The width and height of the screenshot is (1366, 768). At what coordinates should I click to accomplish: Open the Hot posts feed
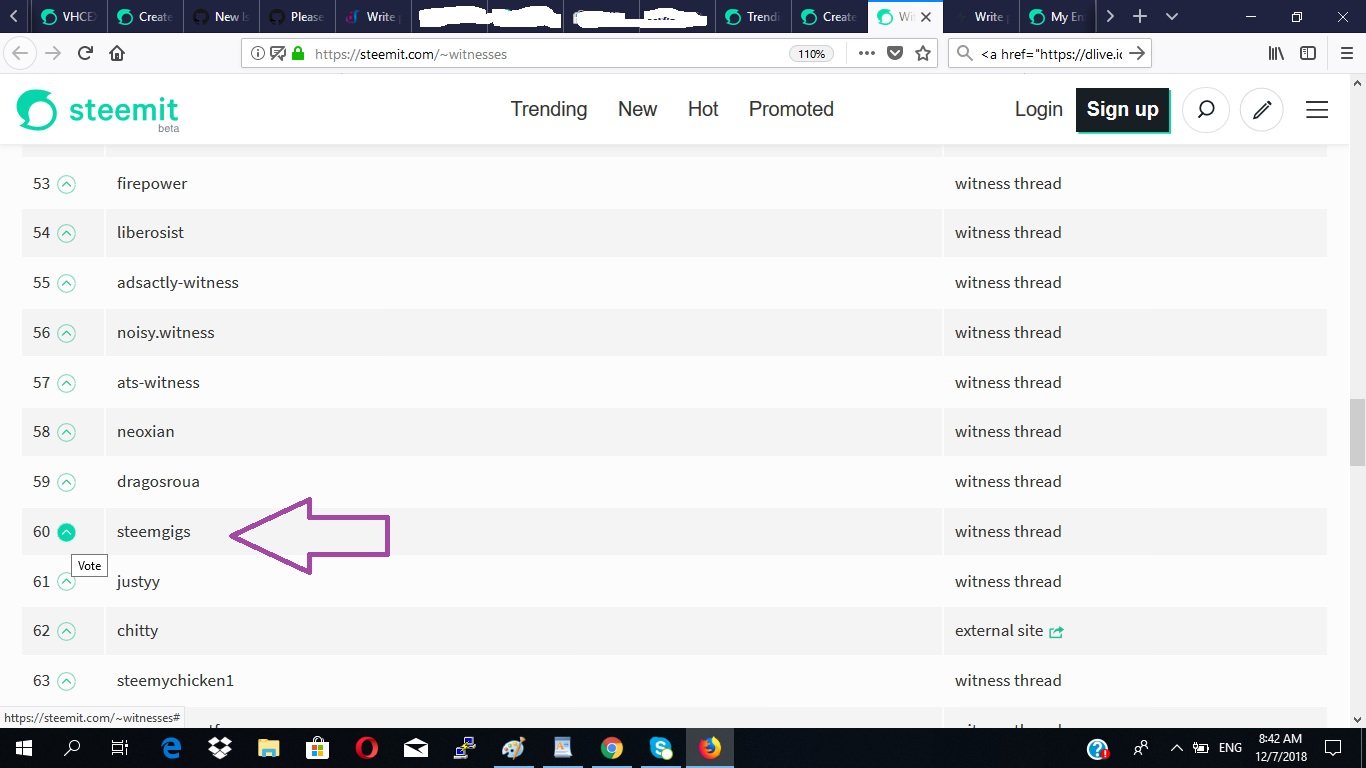click(x=703, y=110)
